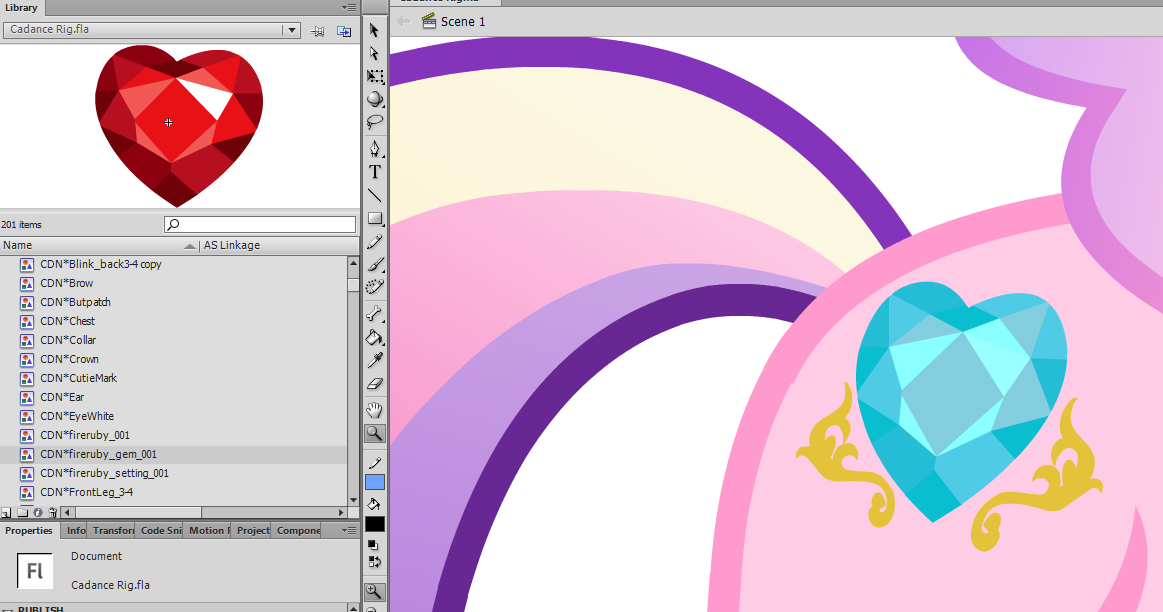The image size is (1163, 612).
Task: Open the Info tab
Action: pos(76,531)
